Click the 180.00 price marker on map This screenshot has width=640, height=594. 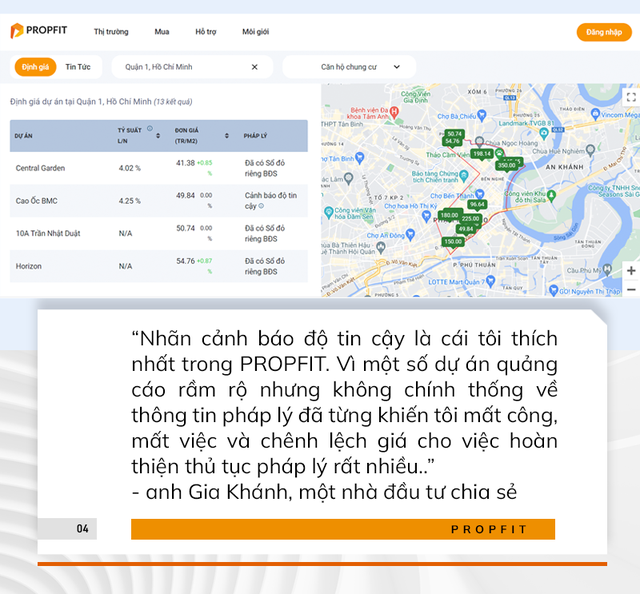(449, 215)
